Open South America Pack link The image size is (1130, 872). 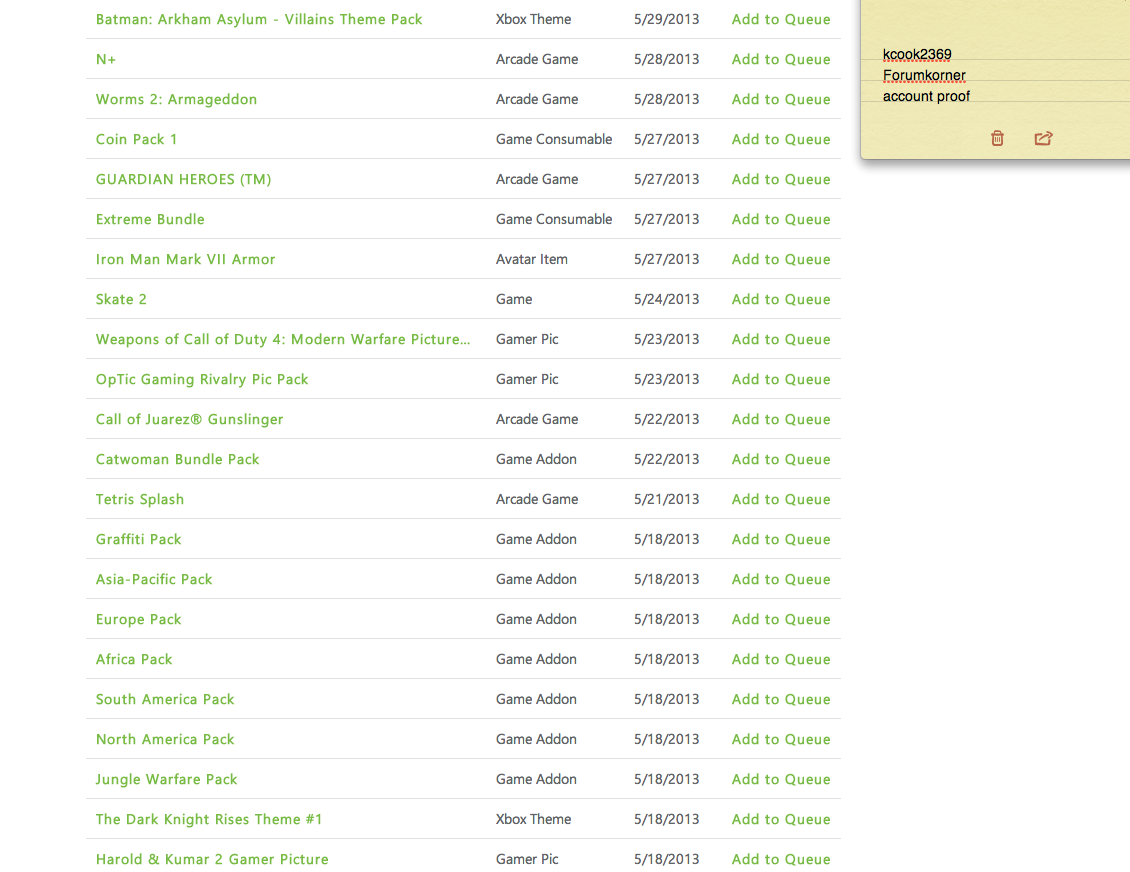tap(165, 699)
